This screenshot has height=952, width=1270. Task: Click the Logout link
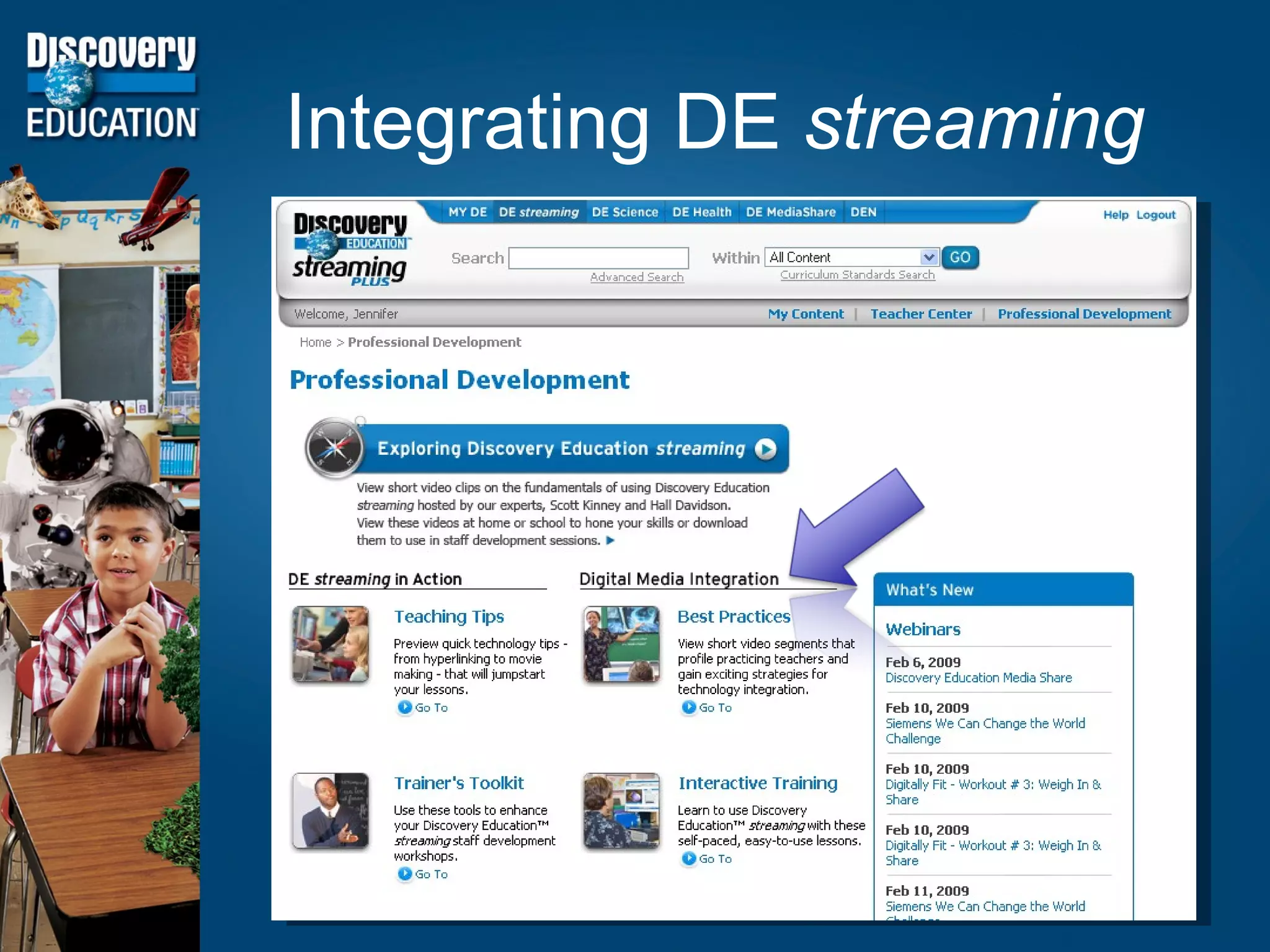point(1156,215)
